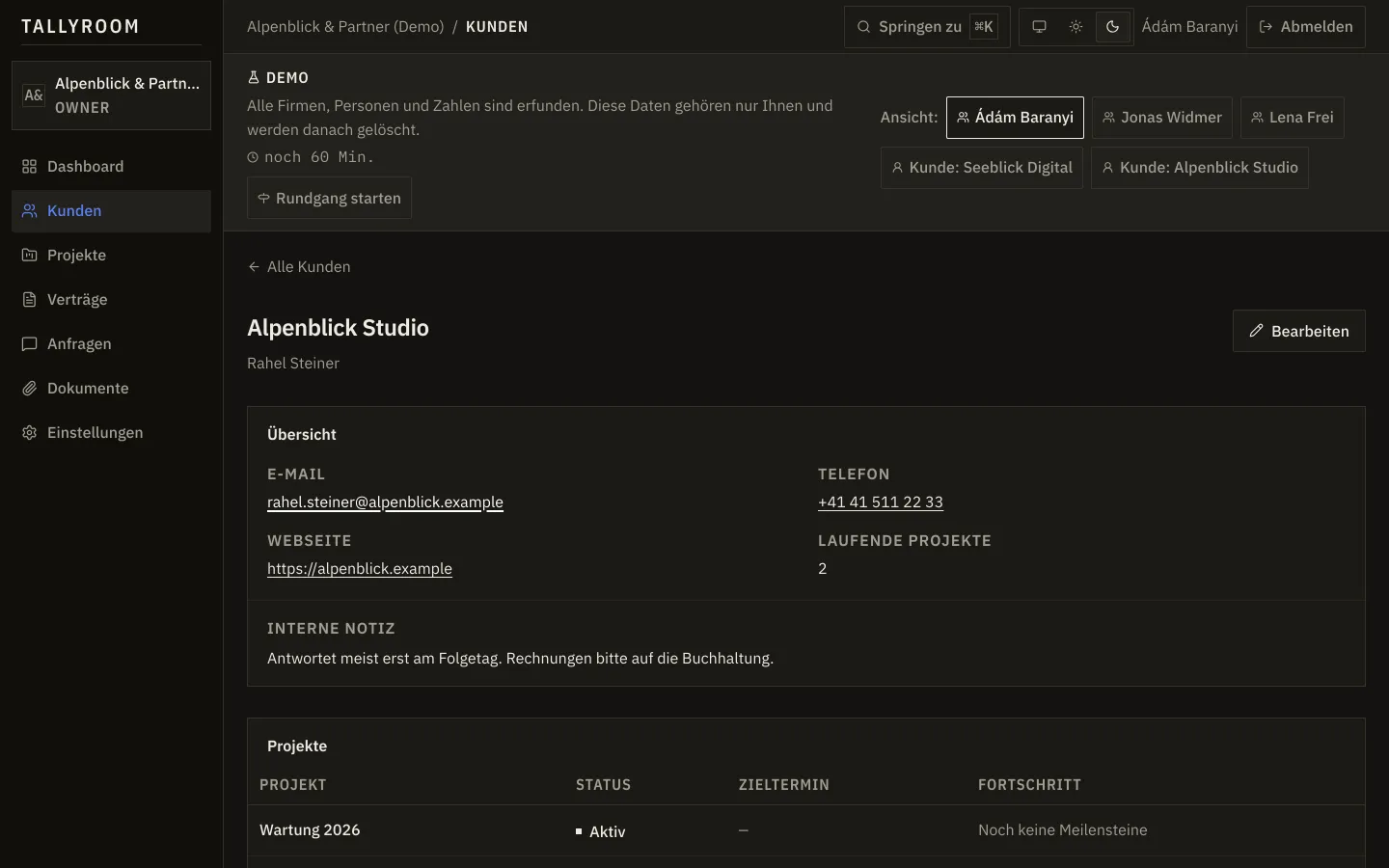
Task: Log out with the Abmelden button
Action: point(1306,27)
